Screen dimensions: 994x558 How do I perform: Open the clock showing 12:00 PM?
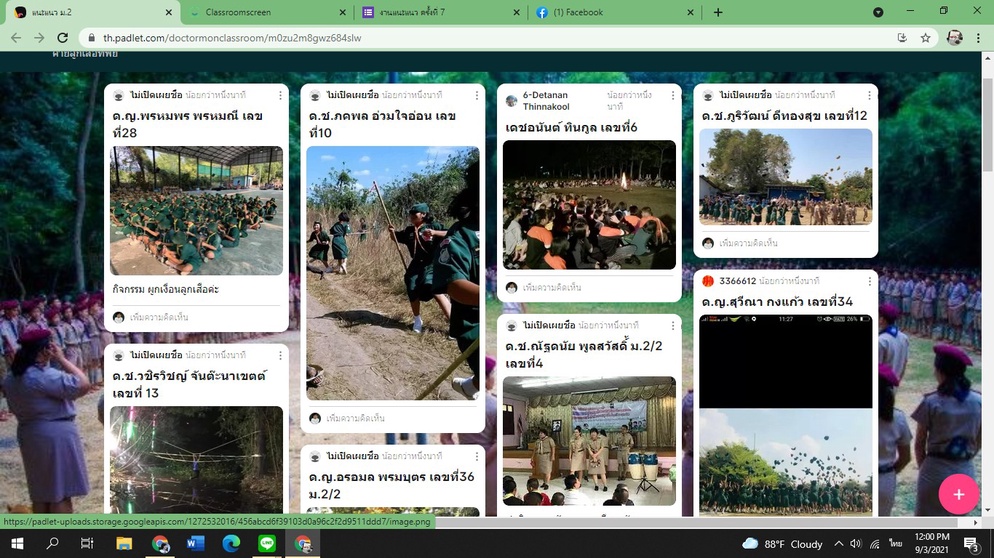pyautogui.click(x=931, y=543)
